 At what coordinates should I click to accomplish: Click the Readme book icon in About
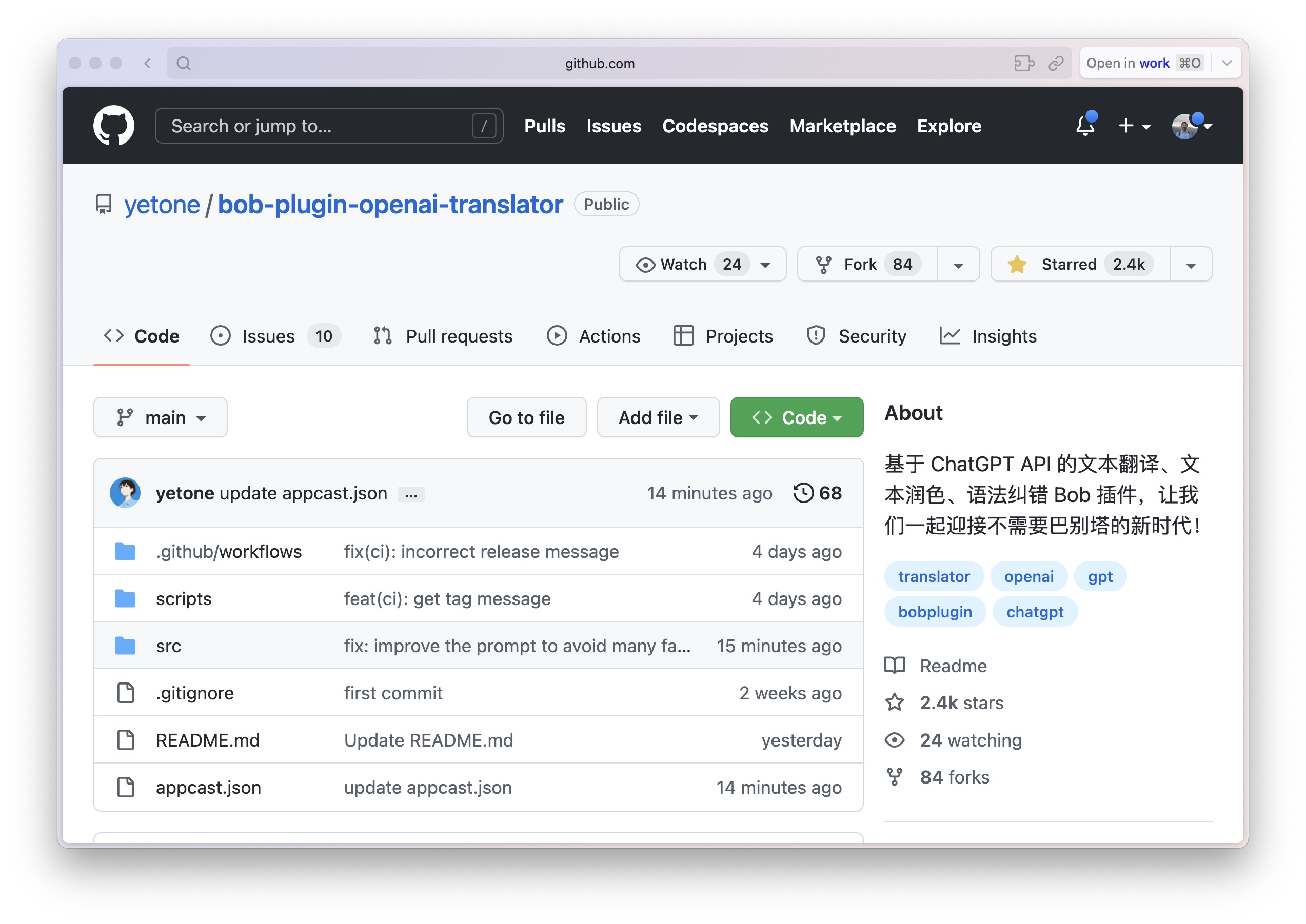(895, 665)
